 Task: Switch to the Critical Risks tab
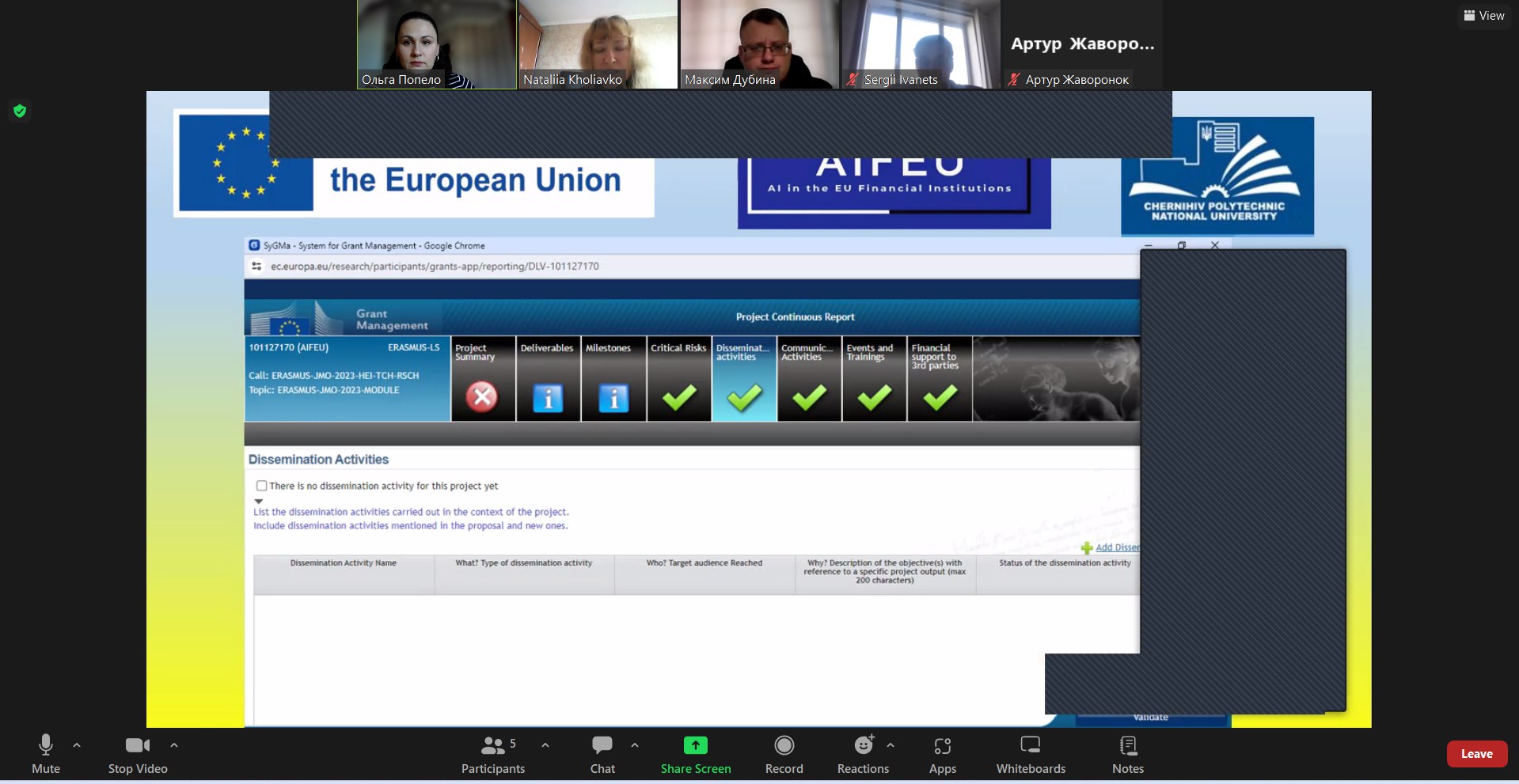click(x=678, y=380)
